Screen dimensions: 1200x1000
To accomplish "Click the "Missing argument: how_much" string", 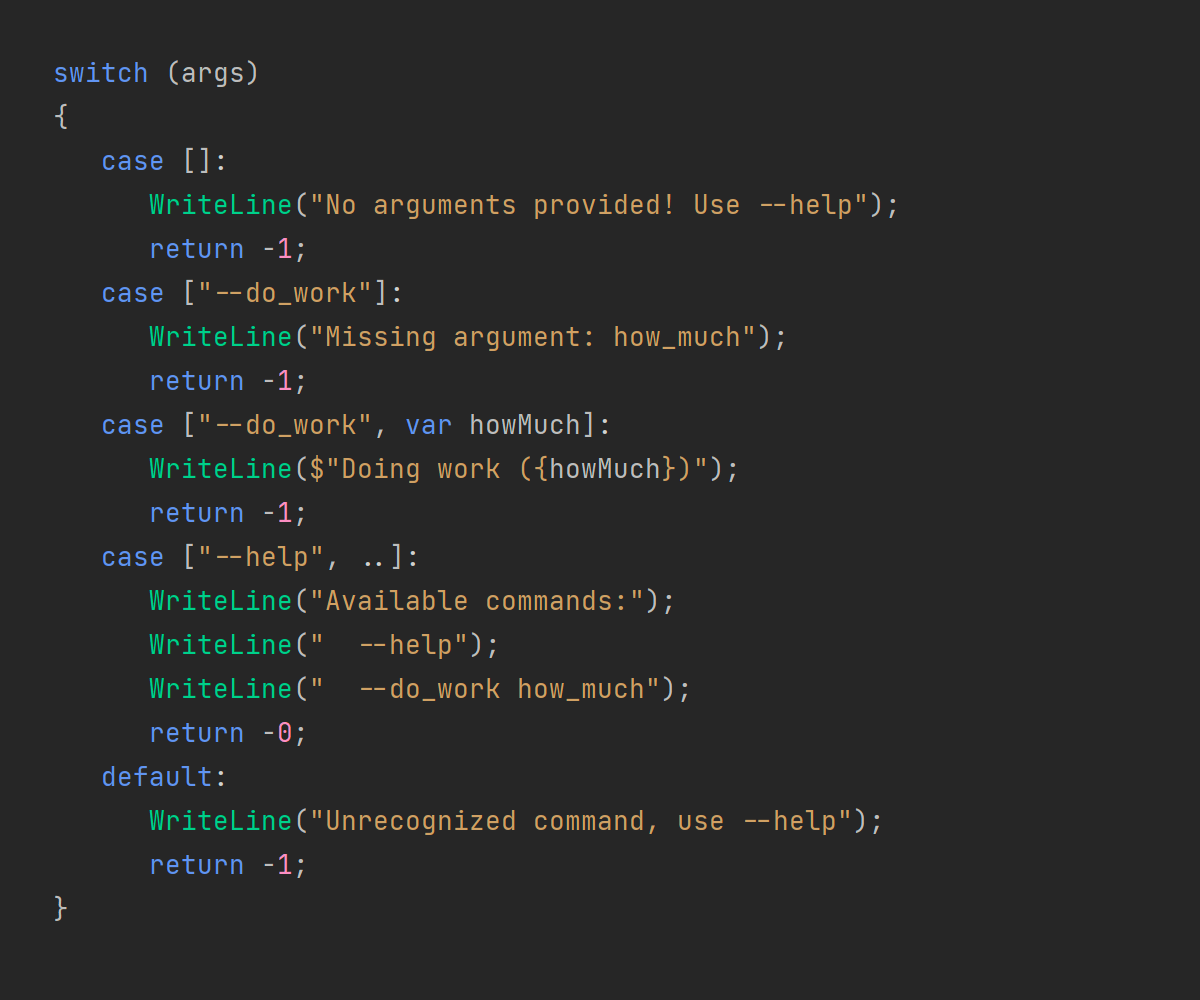I will tap(532, 337).
